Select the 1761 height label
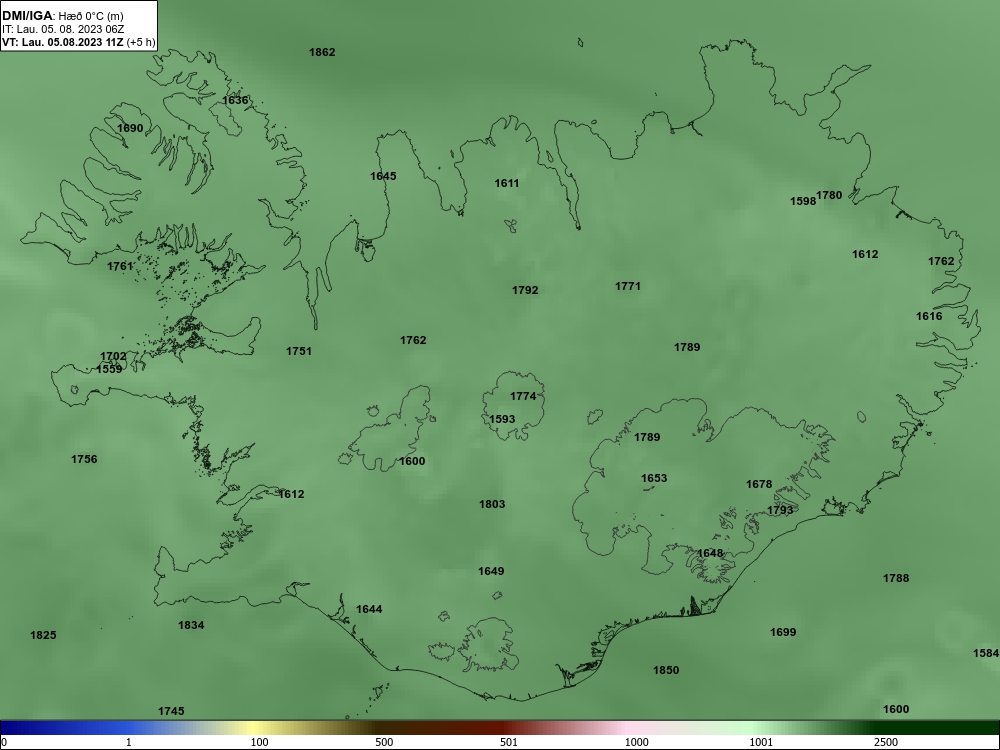Viewport: 1000px width, 750px height. (120, 266)
